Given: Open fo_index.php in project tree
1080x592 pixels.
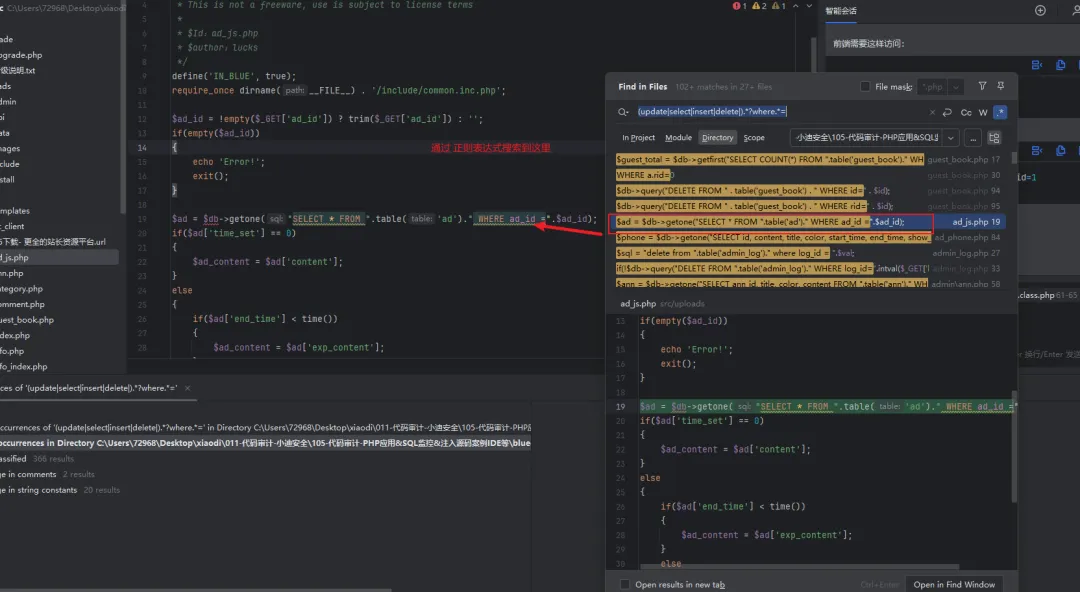Looking at the screenshot, I should point(23,367).
